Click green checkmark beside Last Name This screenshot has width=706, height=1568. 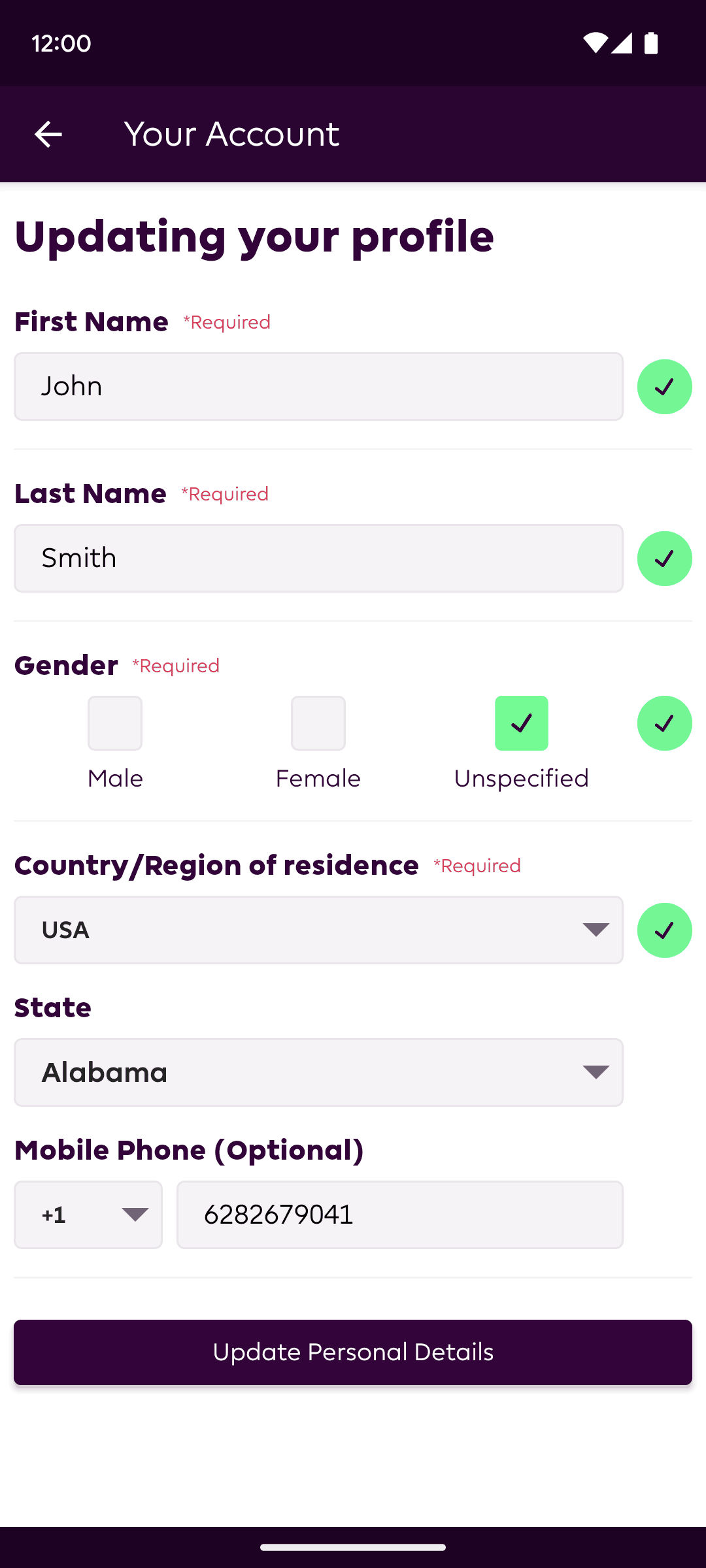(x=665, y=559)
